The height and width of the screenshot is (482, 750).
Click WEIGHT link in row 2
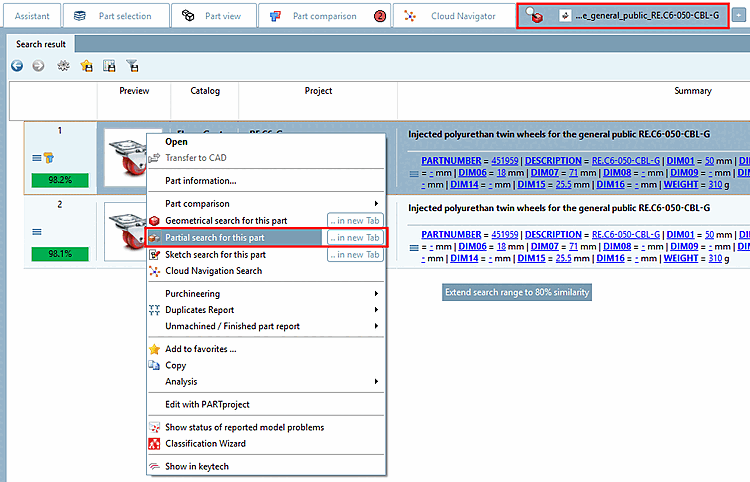681,259
